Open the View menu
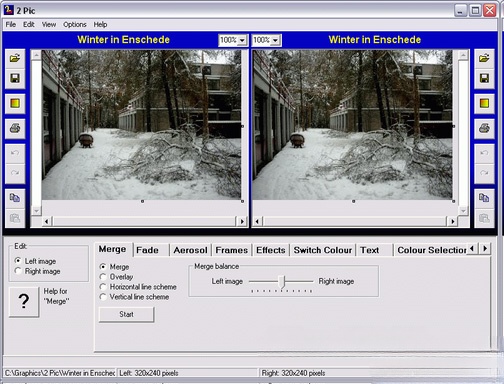Screen dimensions: 504x384 click(x=49, y=24)
